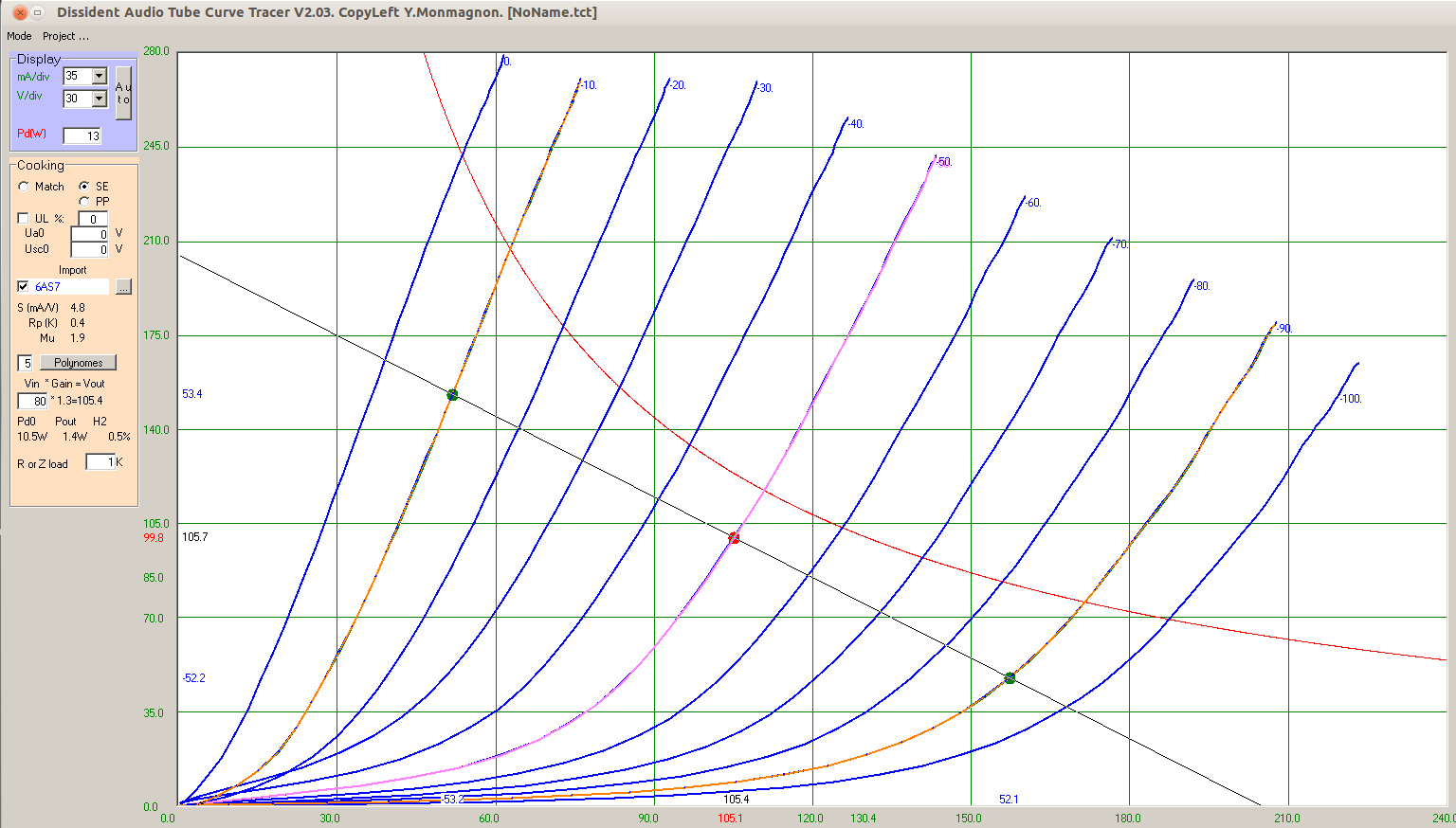Click the -40. curve label
Screen dimensions: 1456x828
[855, 124]
